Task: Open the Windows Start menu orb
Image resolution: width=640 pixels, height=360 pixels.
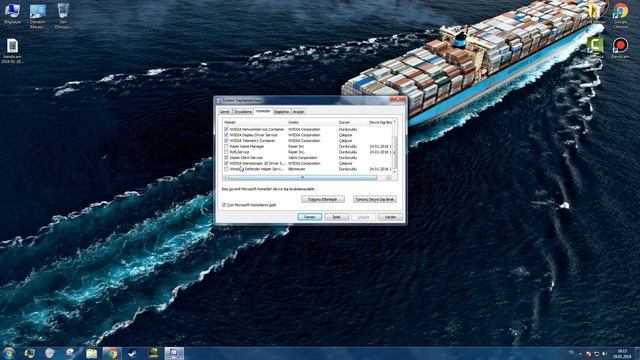Action: pyautogui.click(x=9, y=353)
